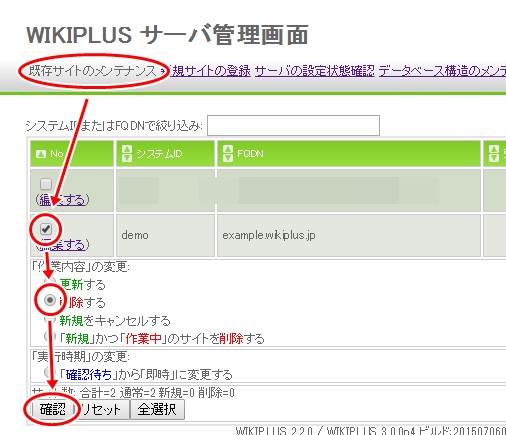The image size is (506, 435).
Task: Uncheck the demo site checkbox
Action: pos(46,229)
